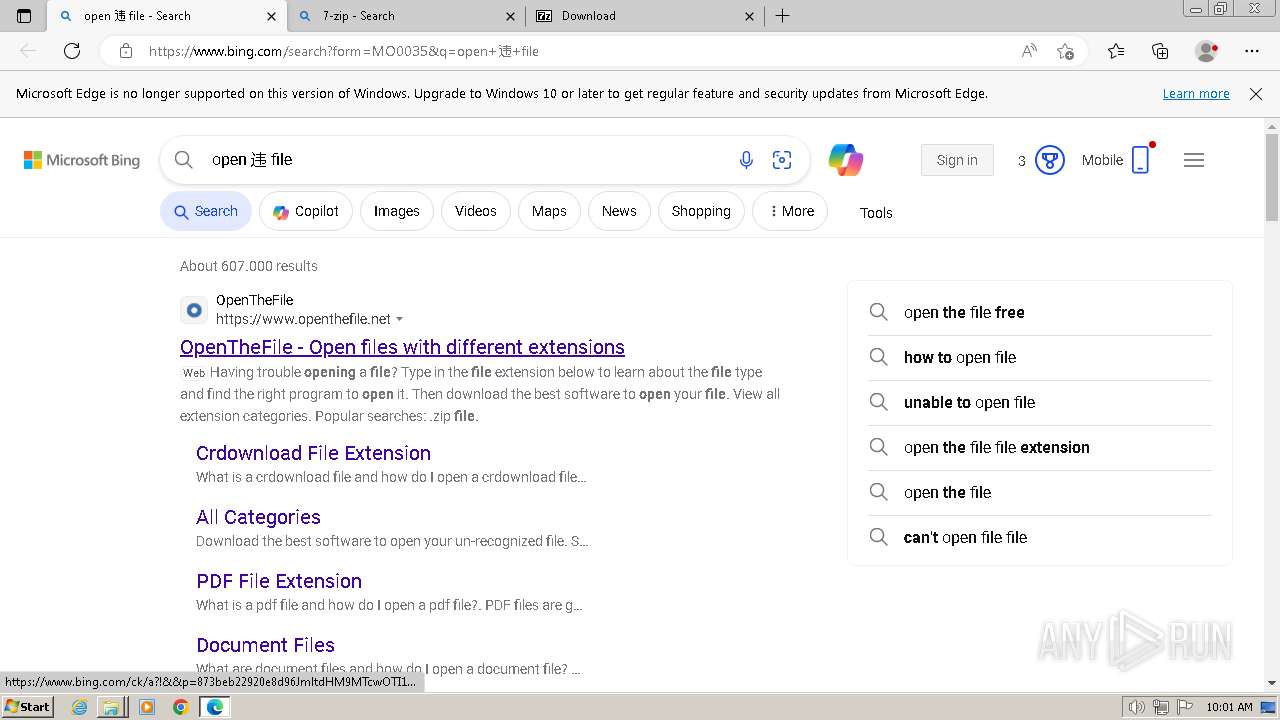Image resolution: width=1280 pixels, height=720 pixels.
Task: Open the media player taskbar icon
Action: (x=147, y=707)
